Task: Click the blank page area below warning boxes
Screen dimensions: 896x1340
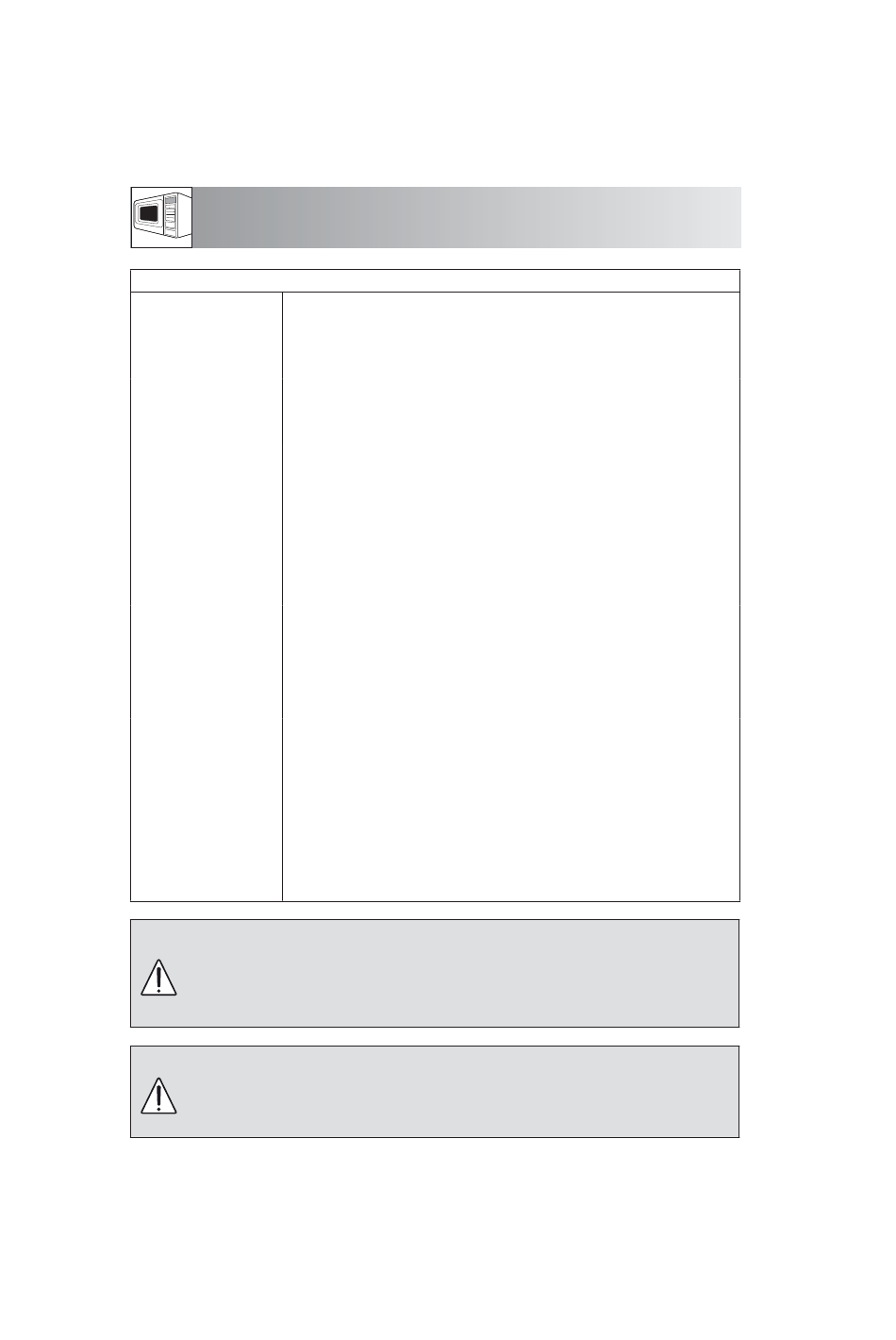Action: pyautogui.click(x=448, y=1238)
